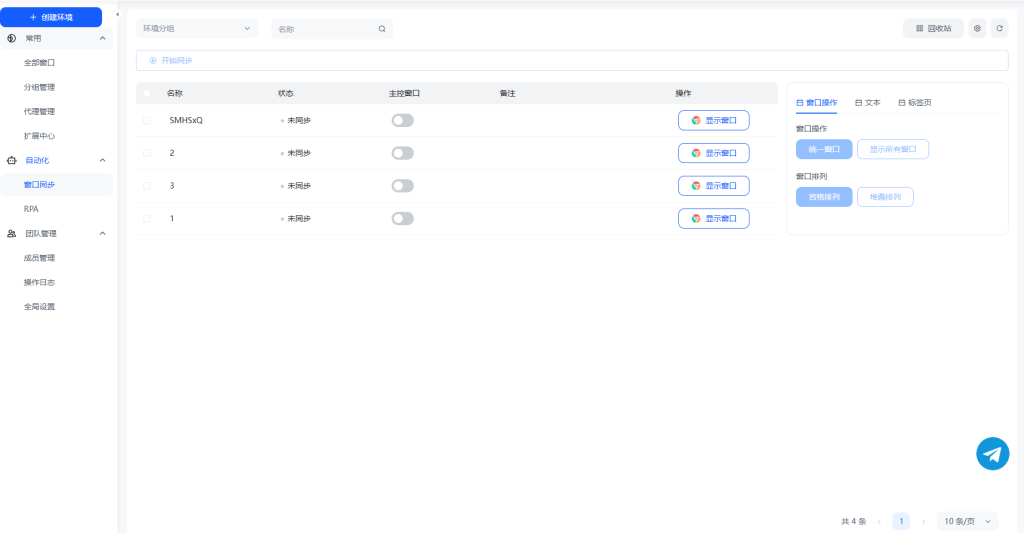Click the refresh icon at top right
The width and height of the screenshot is (1024, 533).
point(999,29)
